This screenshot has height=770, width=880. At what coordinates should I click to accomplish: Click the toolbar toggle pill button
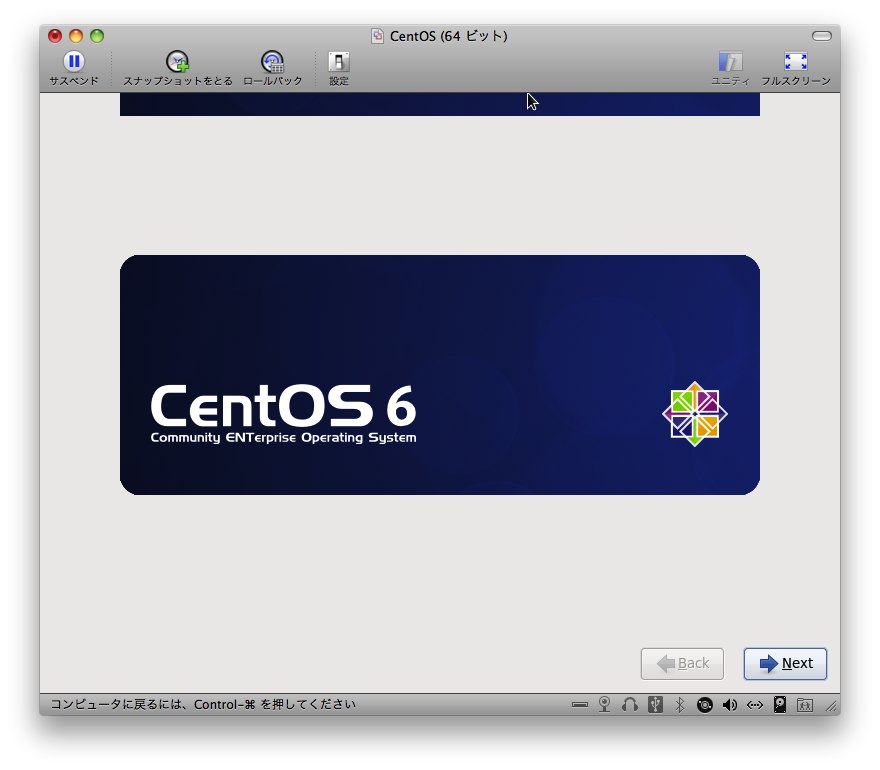[822, 36]
